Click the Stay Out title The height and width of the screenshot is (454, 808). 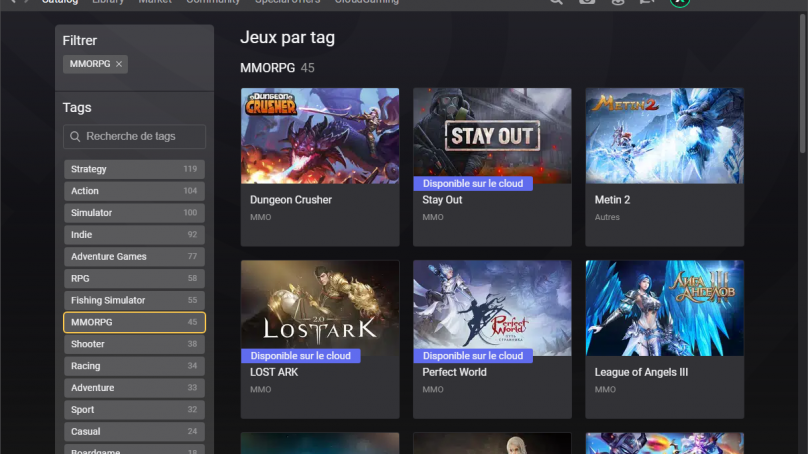(x=442, y=200)
